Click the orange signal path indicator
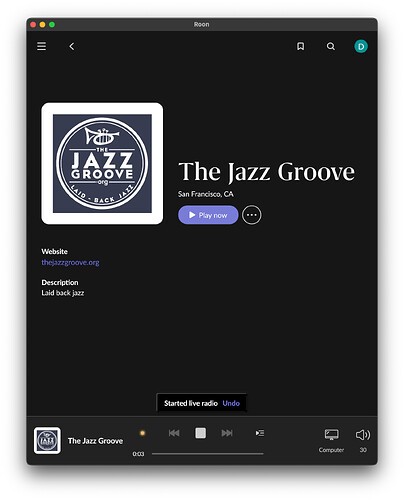Image resolution: width=403 pixels, height=500 pixels. (142, 433)
